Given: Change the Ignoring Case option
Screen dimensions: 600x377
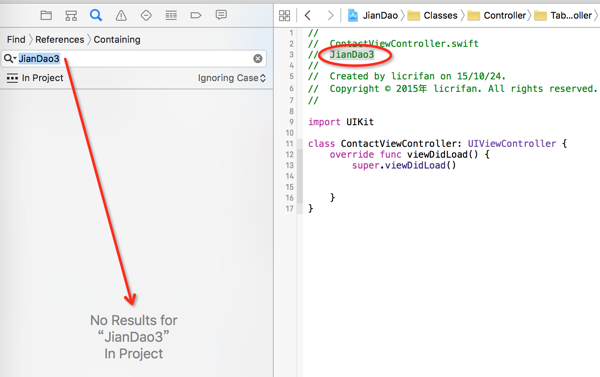Looking at the screenshot, I should (232, 78).
